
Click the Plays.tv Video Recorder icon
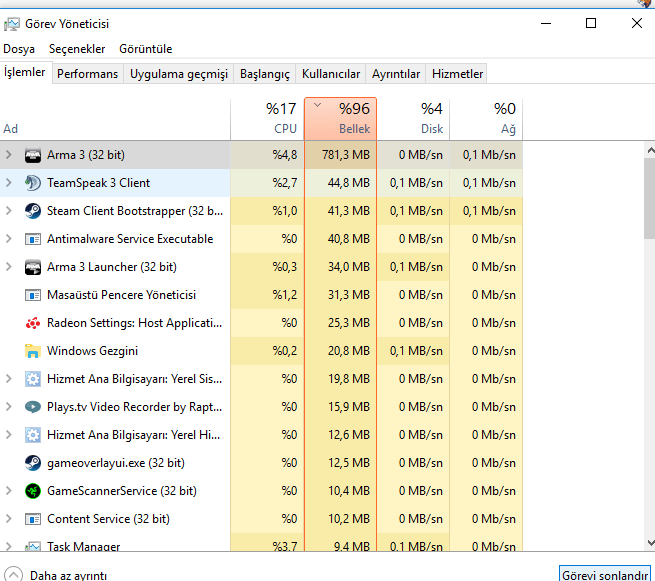(x=33, y=407)
